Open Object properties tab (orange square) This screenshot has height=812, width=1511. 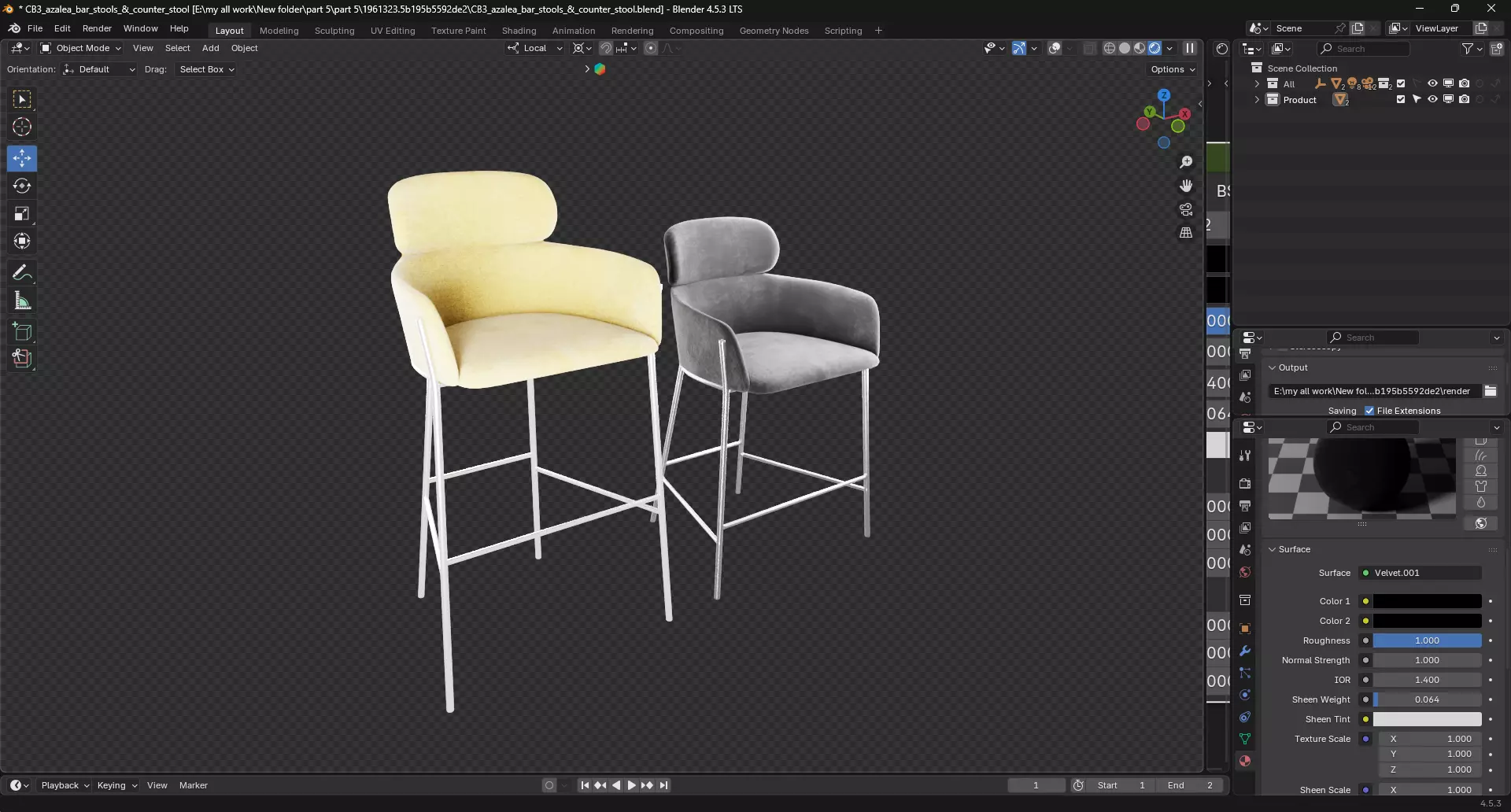1245,629
